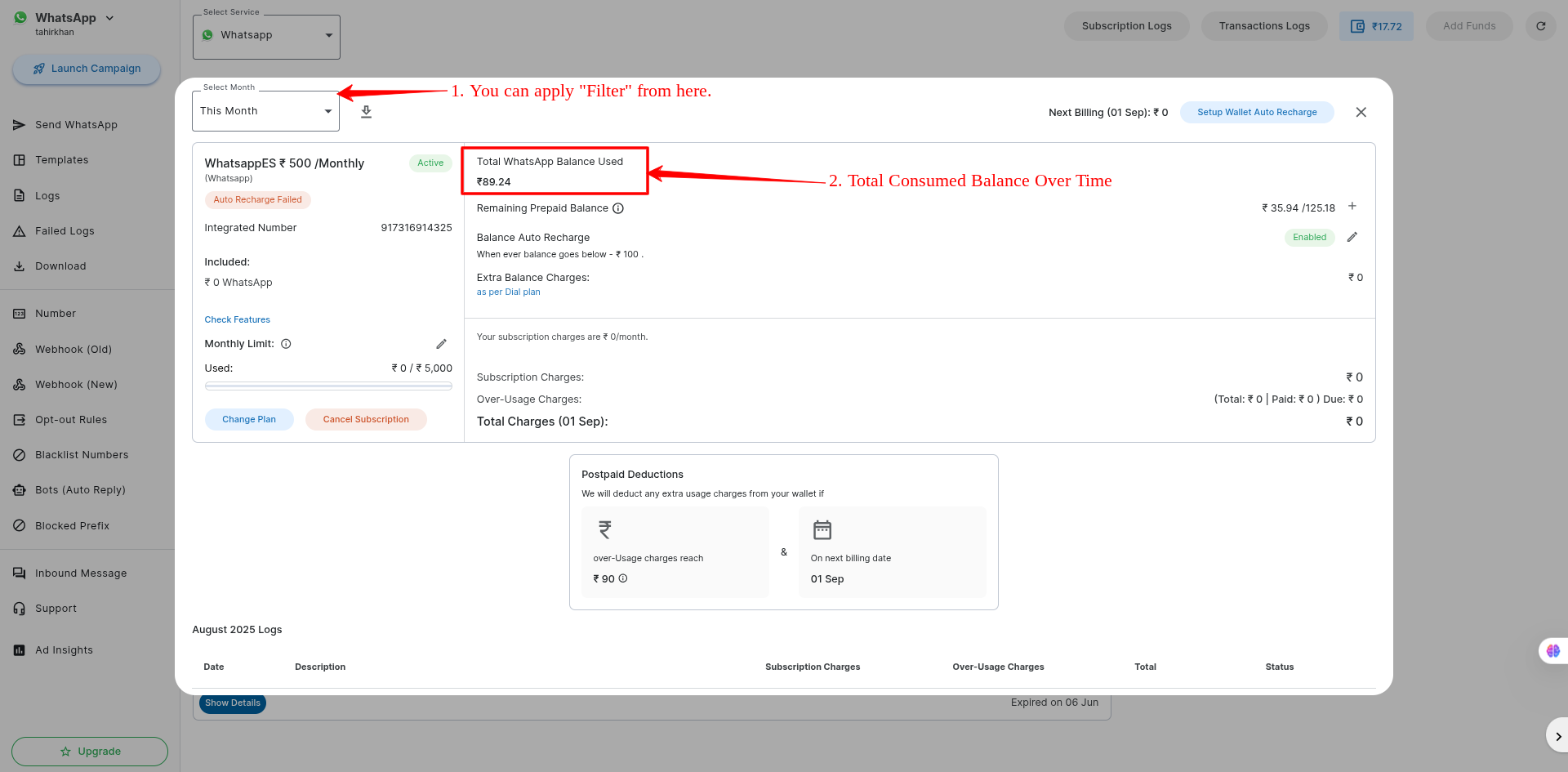Open wallet balance ₹17.72 button
1568x772 pixels.
point(1376,26)
